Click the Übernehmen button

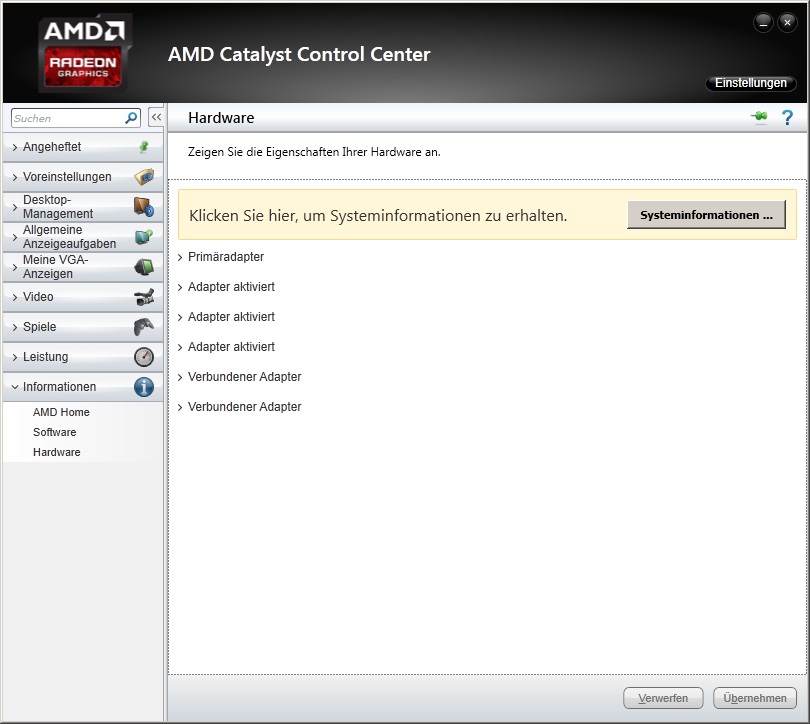point(755,698)
